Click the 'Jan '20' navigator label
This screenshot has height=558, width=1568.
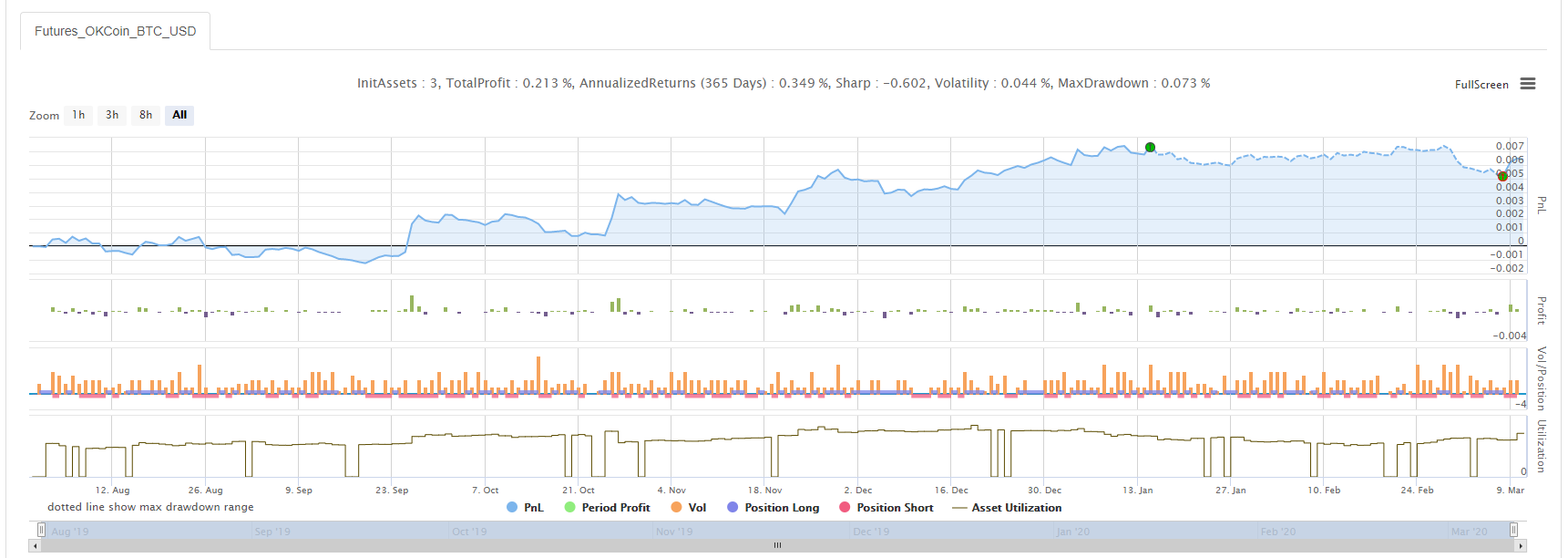pos(1072,532)
